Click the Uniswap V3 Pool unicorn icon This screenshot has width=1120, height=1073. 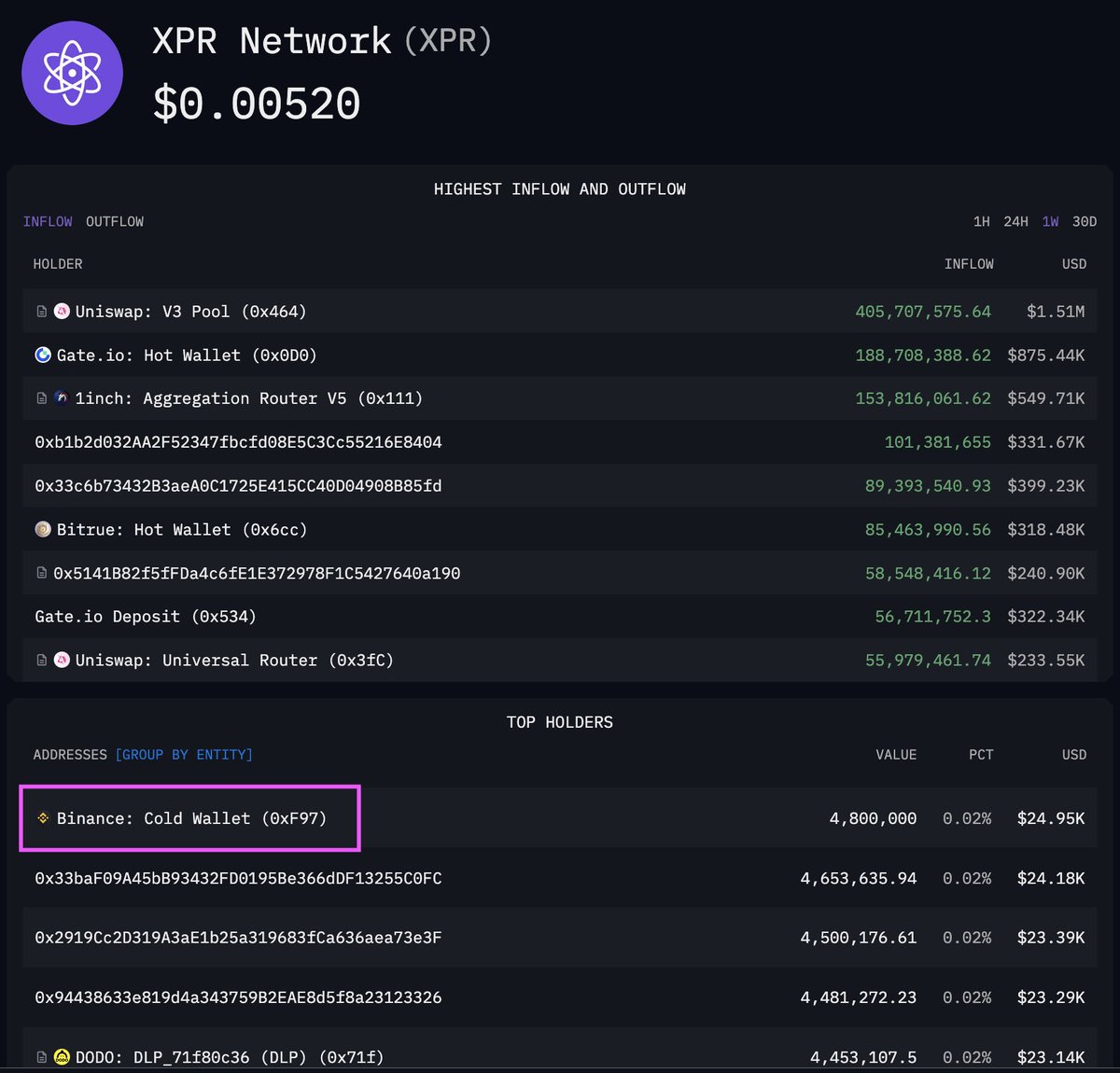click(x=62, y=312)
